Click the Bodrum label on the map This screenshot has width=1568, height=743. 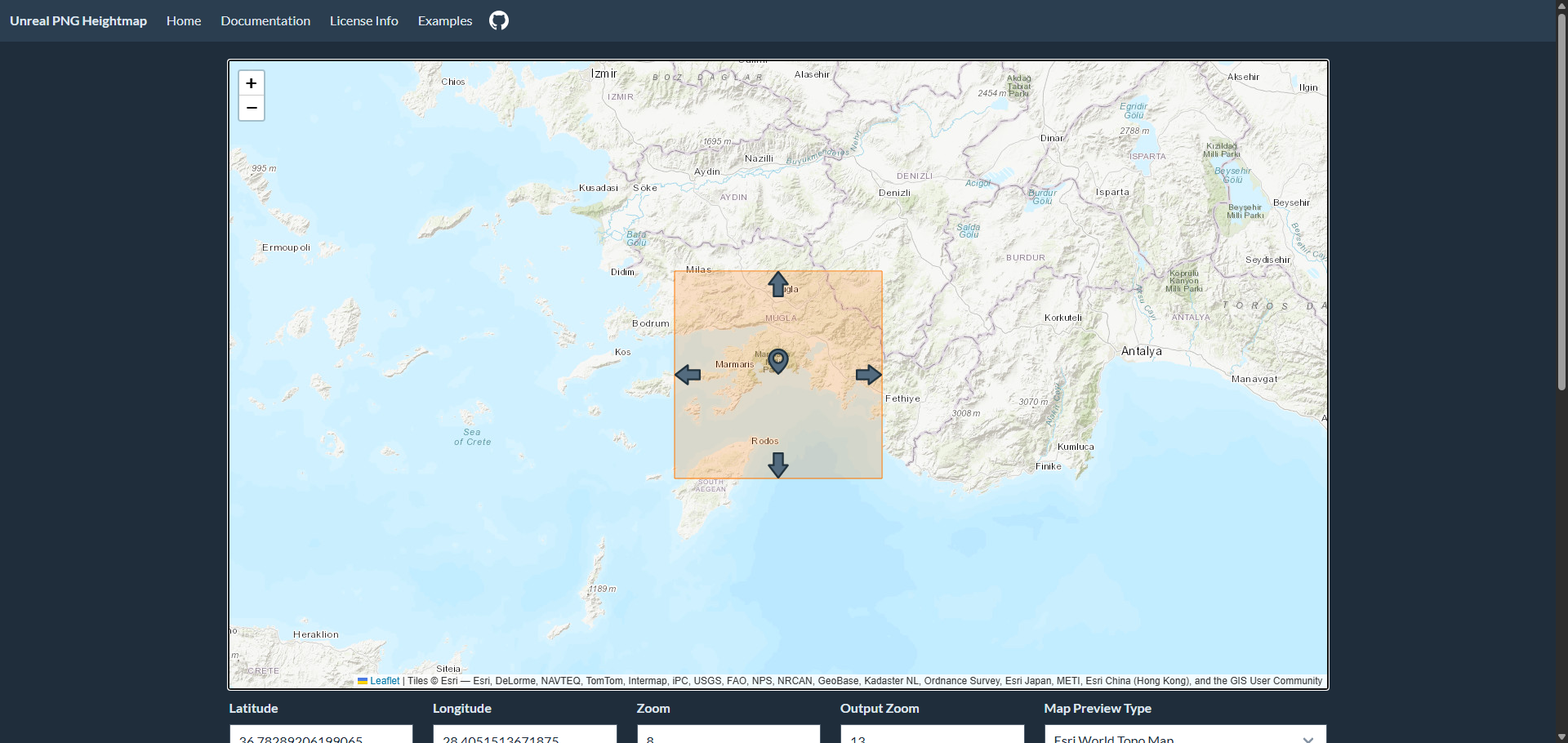point(651,323)
